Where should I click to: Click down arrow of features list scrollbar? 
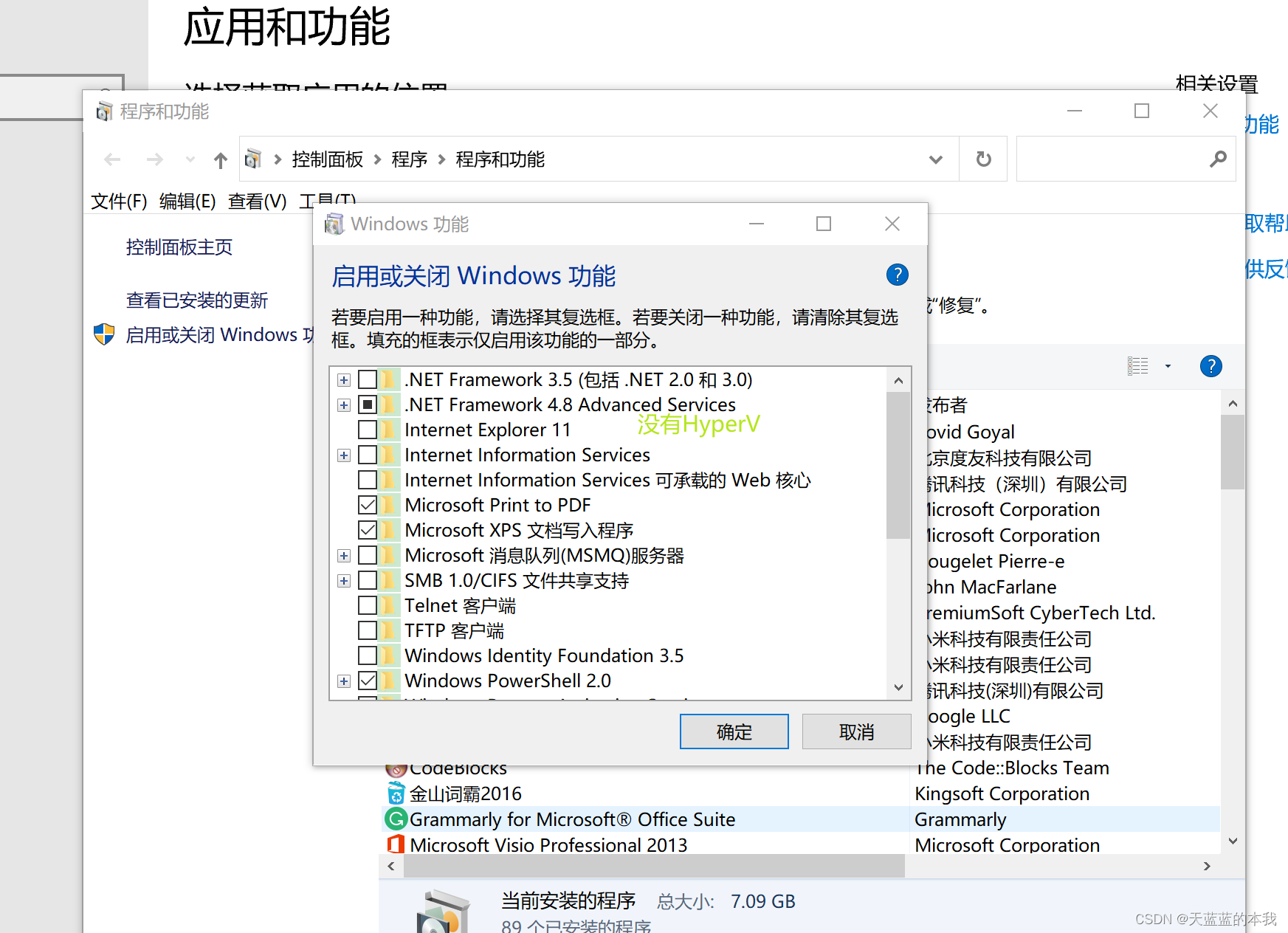click(x=898, y=687)
